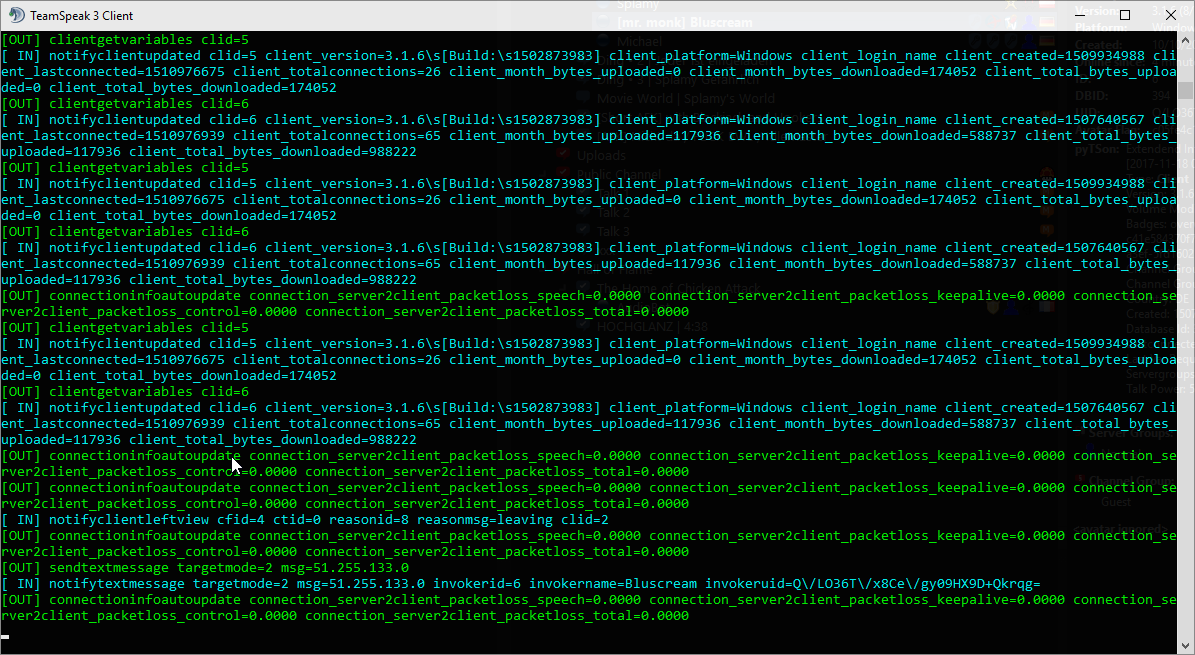
Task: Click the "reasonid=8" value
Action: pyautogui.click(x=369, y=520)
